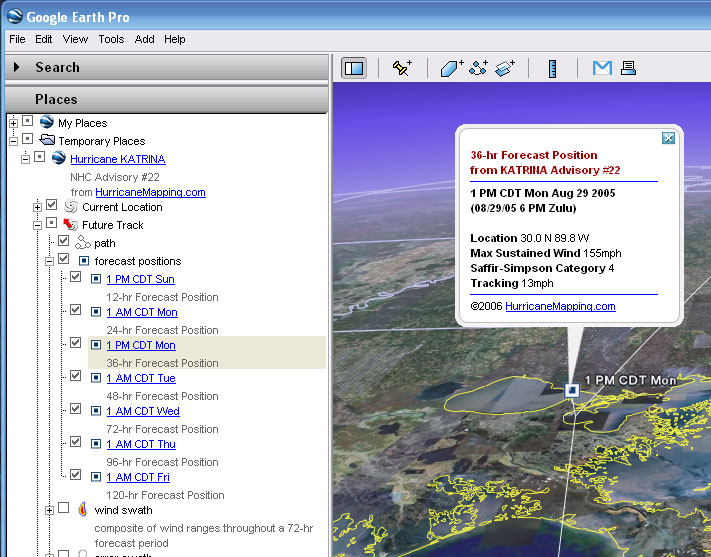711x557 pixels.
Task: Click the Current Location hurricane swirl icon
Action: [x=71, y=206]
